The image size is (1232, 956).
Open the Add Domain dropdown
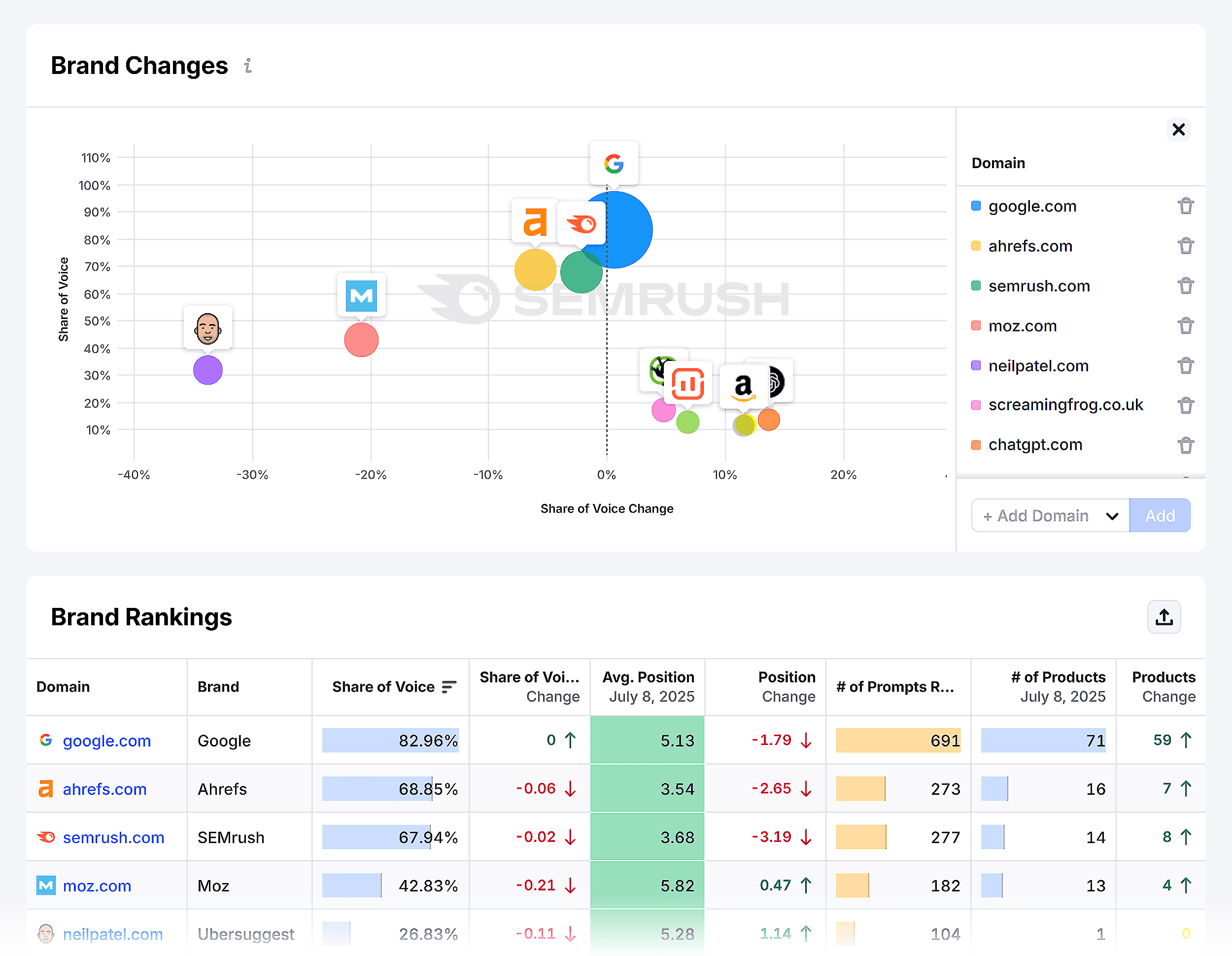tap(1050, 515)
